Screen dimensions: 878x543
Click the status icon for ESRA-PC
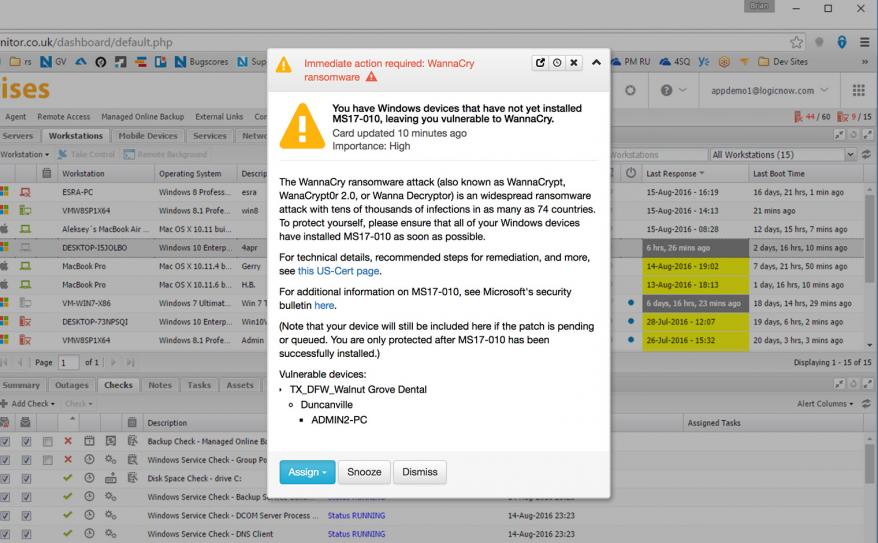25,192
